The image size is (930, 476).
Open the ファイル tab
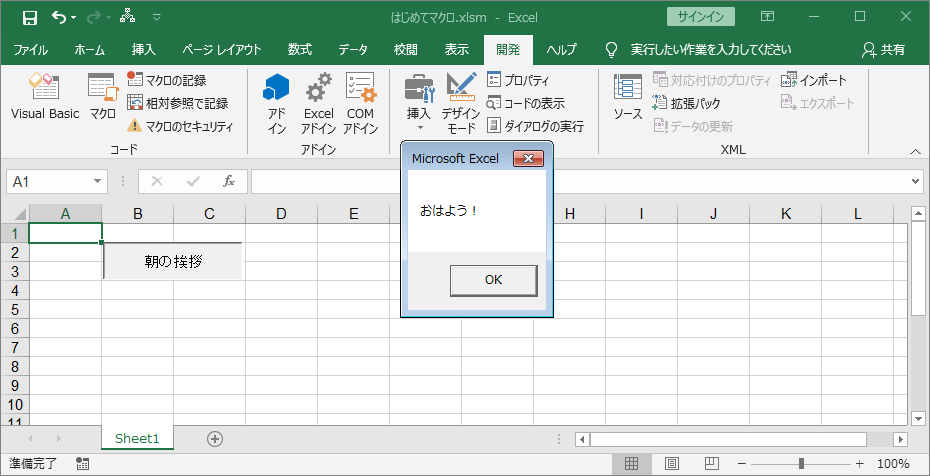pyautogui.click(x=31, y=50)
